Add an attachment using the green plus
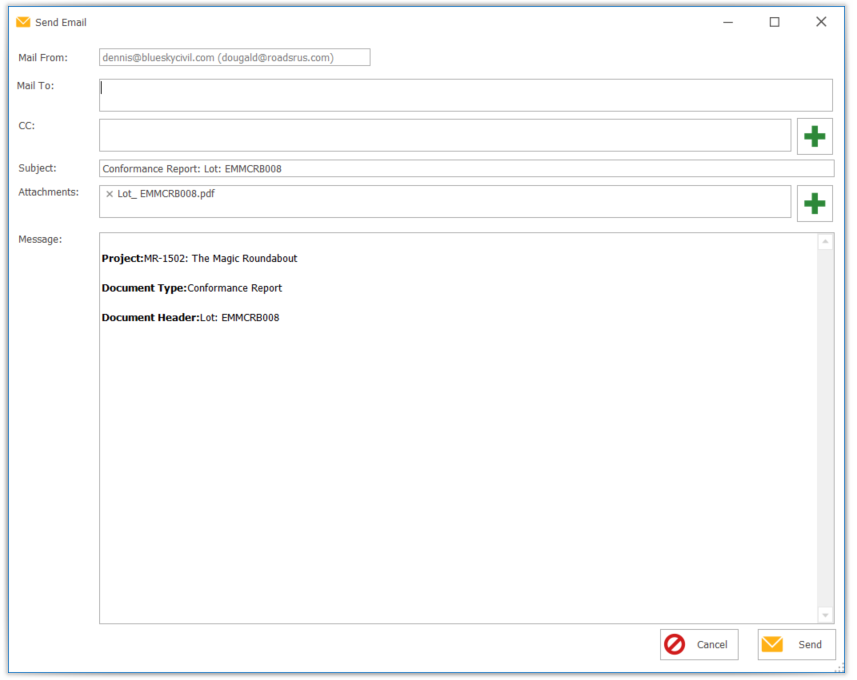Screen dimensions: 857x680 pyautogui.click(x=814, y=203)
